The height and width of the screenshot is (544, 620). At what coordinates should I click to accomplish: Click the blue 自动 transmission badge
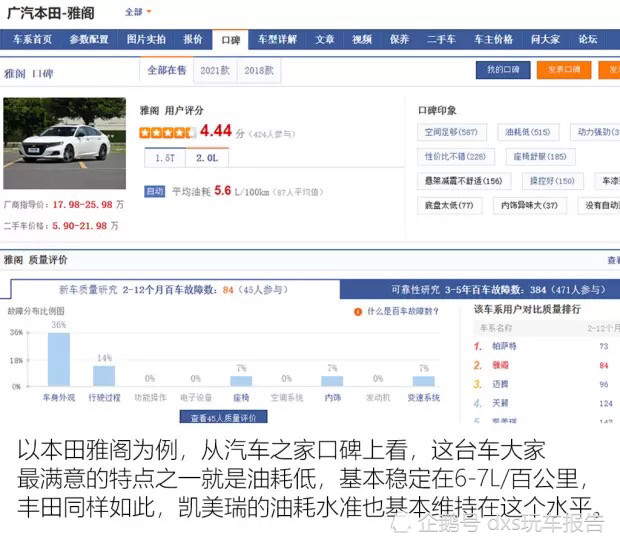(155, 192)
